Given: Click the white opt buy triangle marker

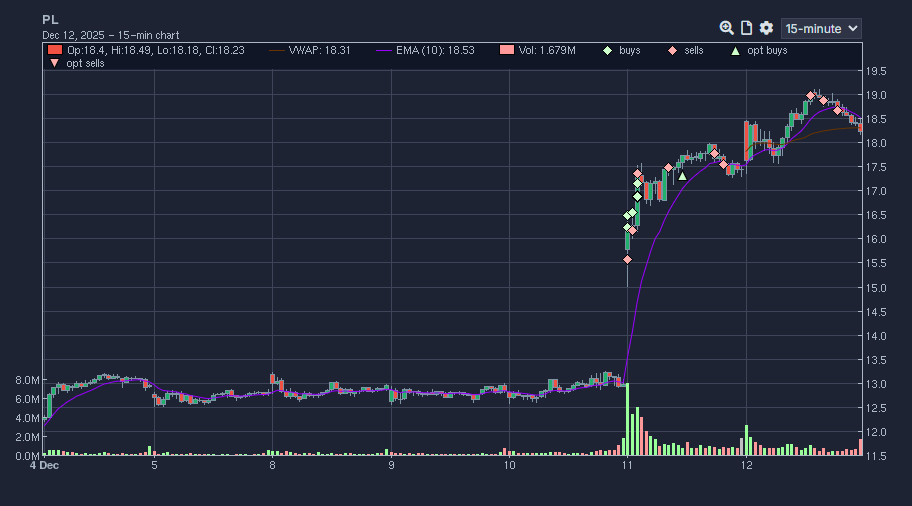Looking at the screenshot, I should point(682,176).
